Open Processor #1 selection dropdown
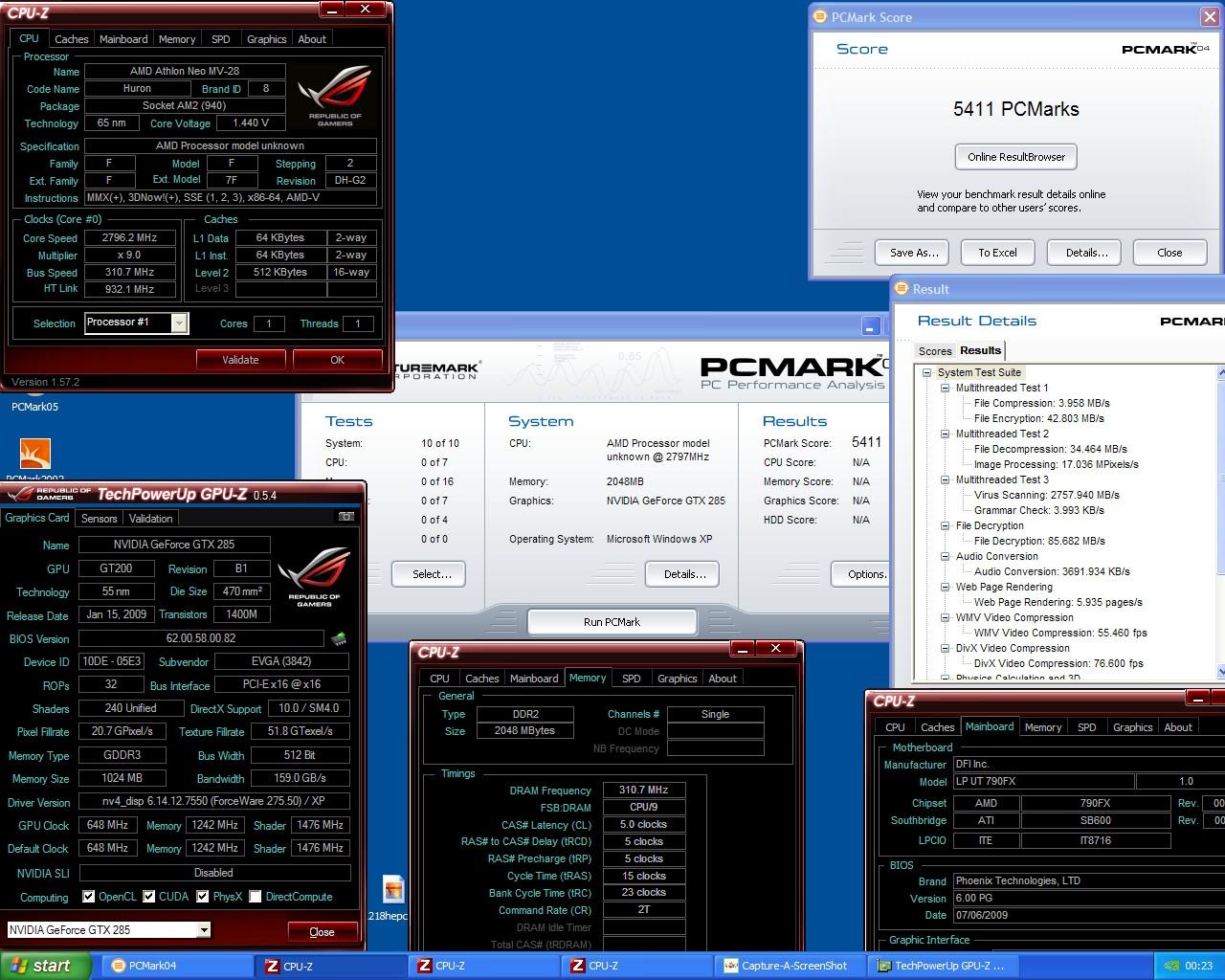 [179, 323]
